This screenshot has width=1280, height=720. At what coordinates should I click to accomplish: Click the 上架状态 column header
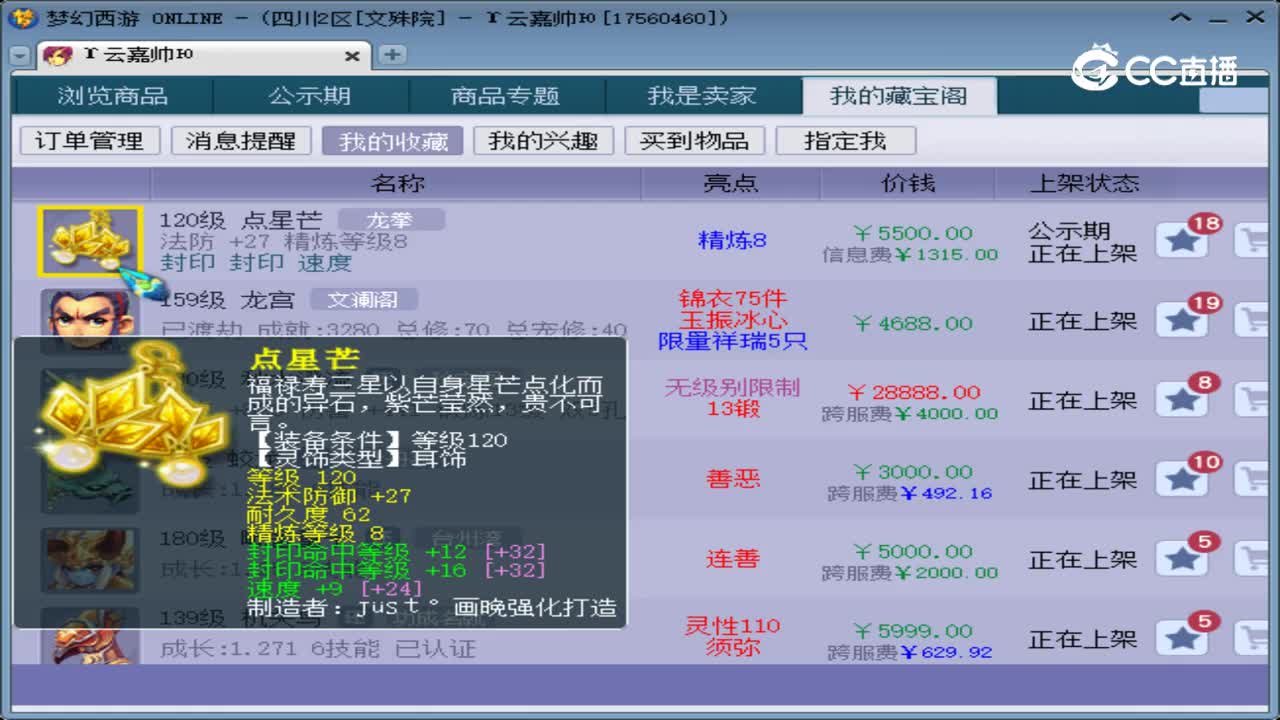[x=1085, y=183]
